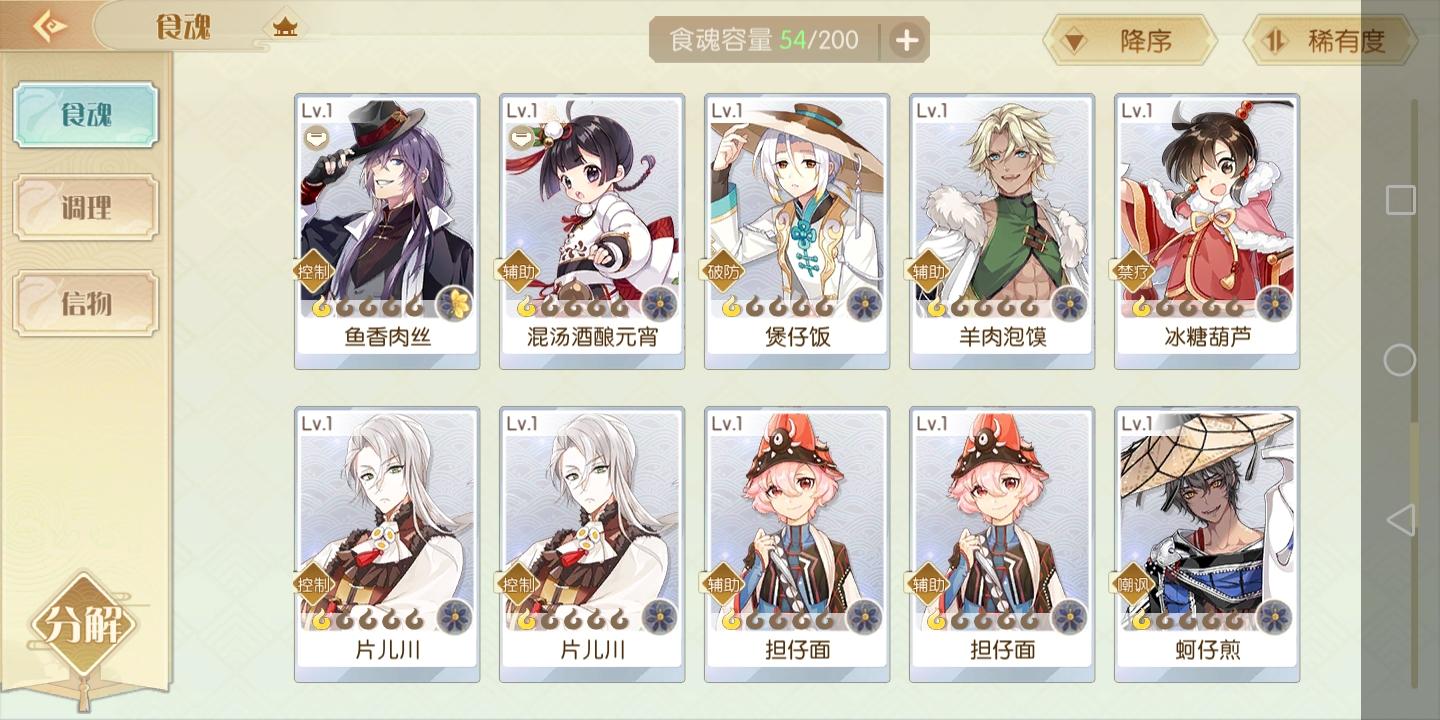Click the vertical scrollbar on the right
This screenshot has height=720, width=1440.
coord(1414,393)
